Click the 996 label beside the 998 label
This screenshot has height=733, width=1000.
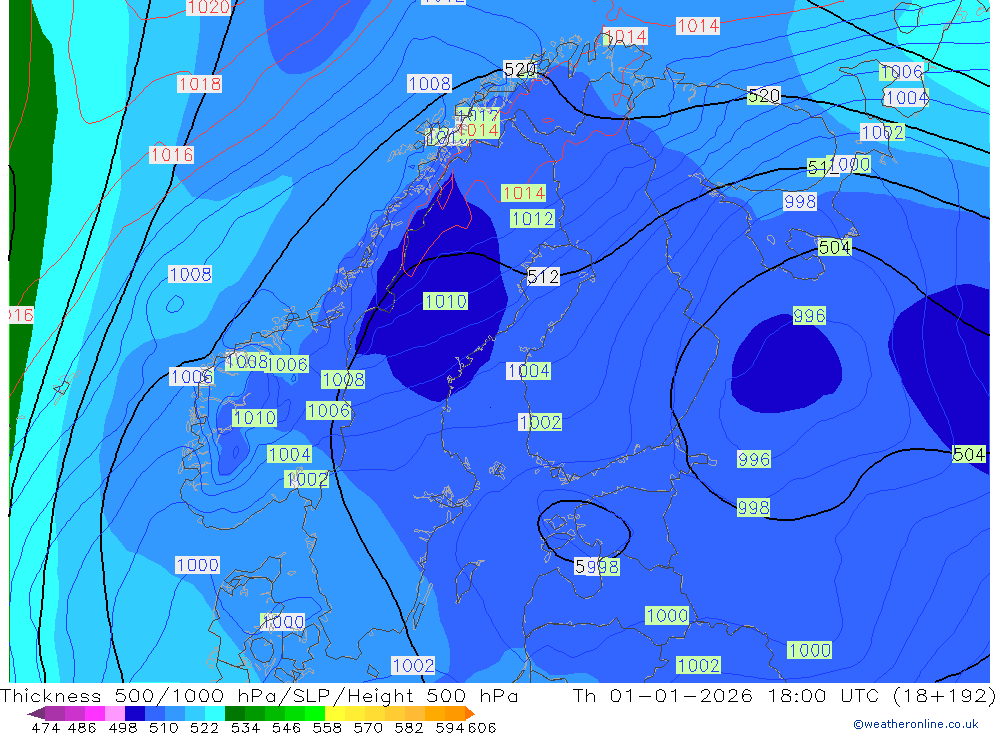click(754, 459)
